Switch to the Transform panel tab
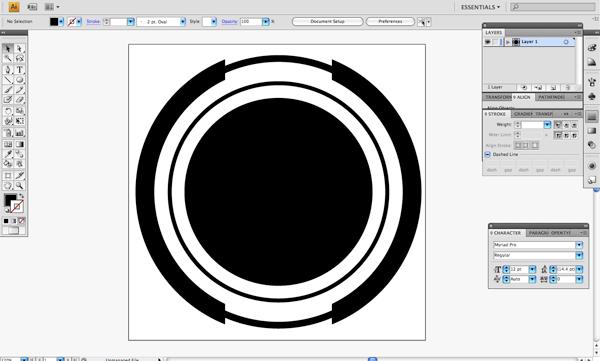Screen dimensions: 600x361 point(497,97)
